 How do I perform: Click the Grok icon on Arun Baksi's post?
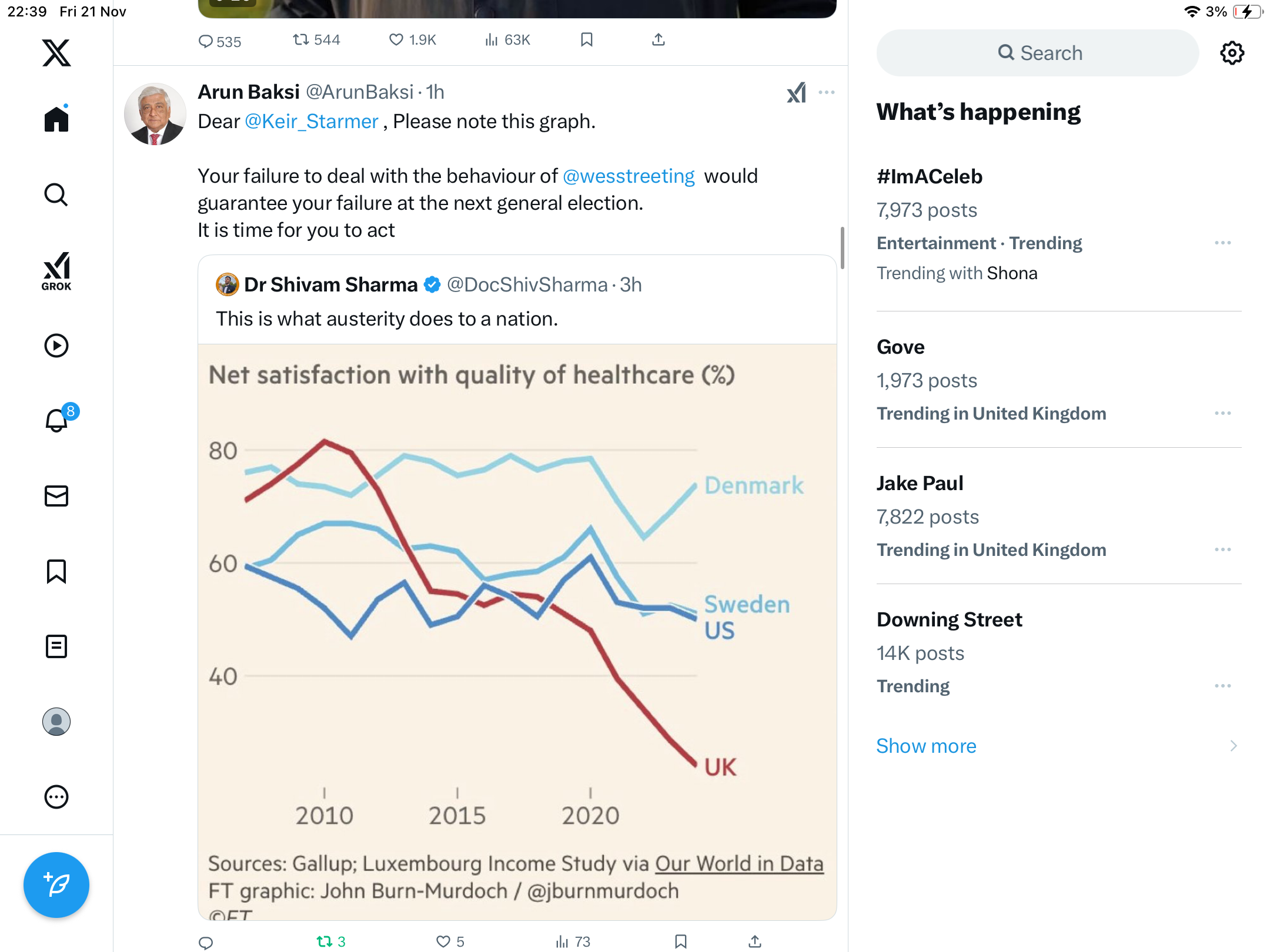[797, 92]
